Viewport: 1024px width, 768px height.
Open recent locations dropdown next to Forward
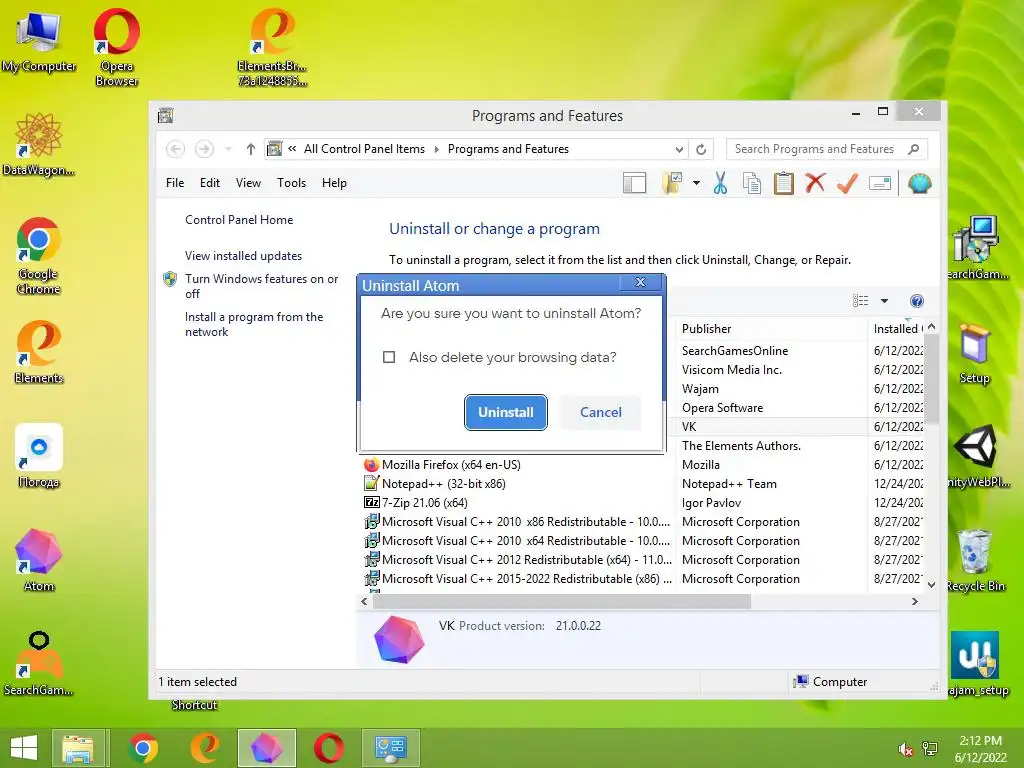228,150
